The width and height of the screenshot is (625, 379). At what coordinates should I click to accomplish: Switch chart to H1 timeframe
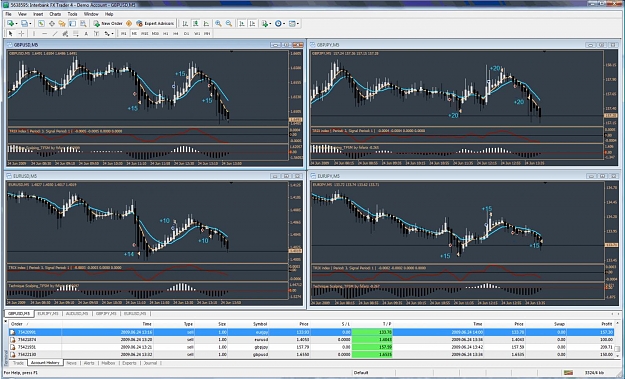click(x=165, y=34)
